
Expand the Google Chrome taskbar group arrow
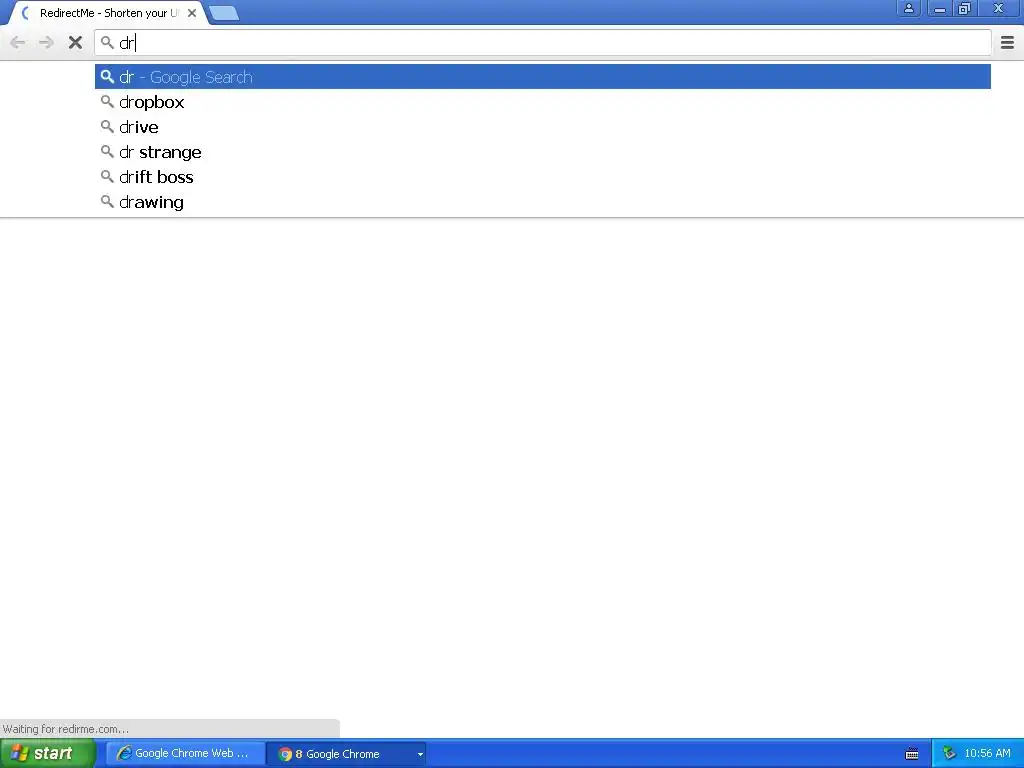click(420, 754)
